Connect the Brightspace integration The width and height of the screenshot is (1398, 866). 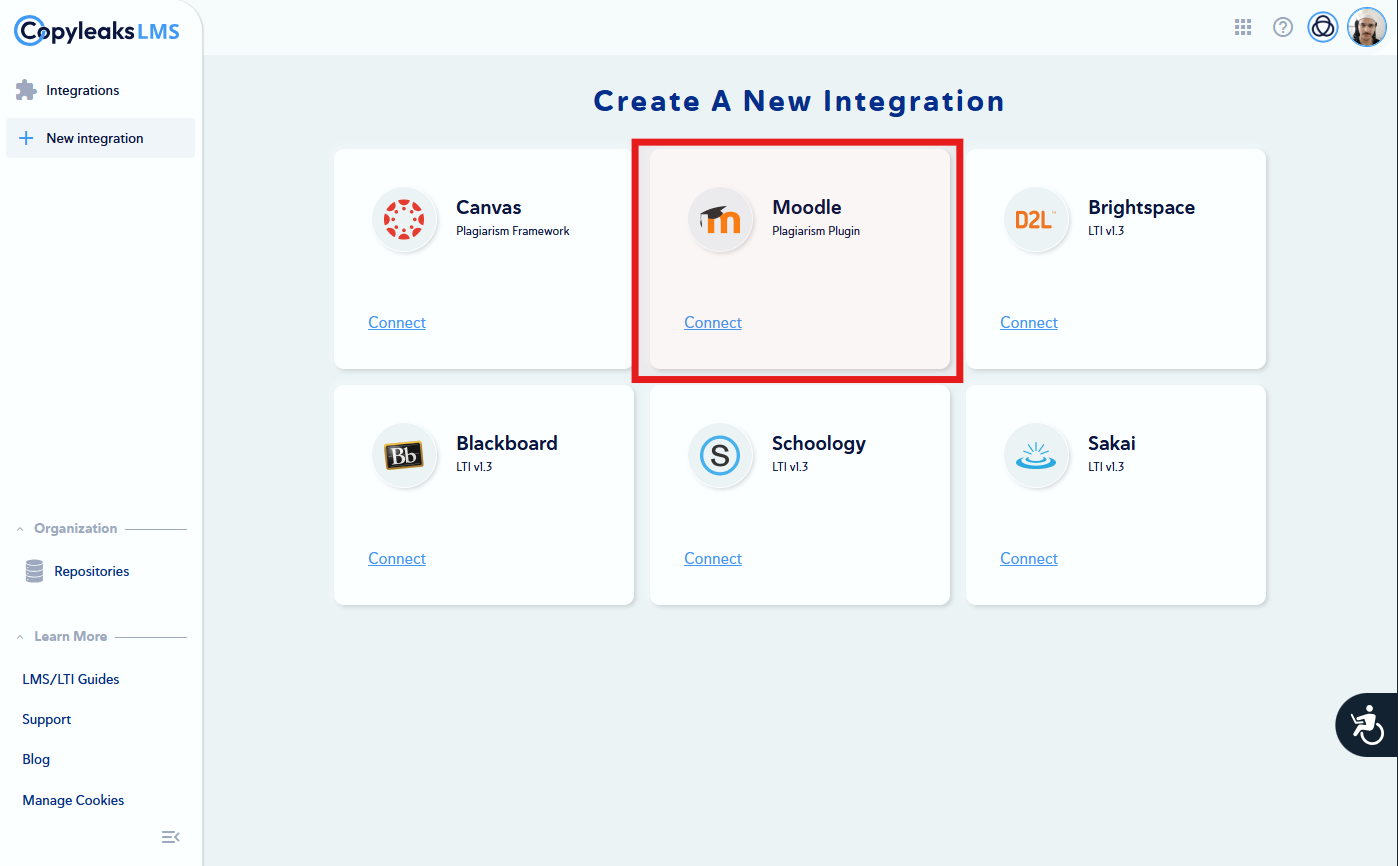[x=1029, y=322]
